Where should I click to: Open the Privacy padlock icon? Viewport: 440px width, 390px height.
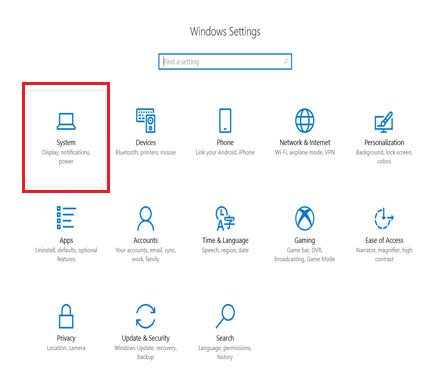[66, 316]
